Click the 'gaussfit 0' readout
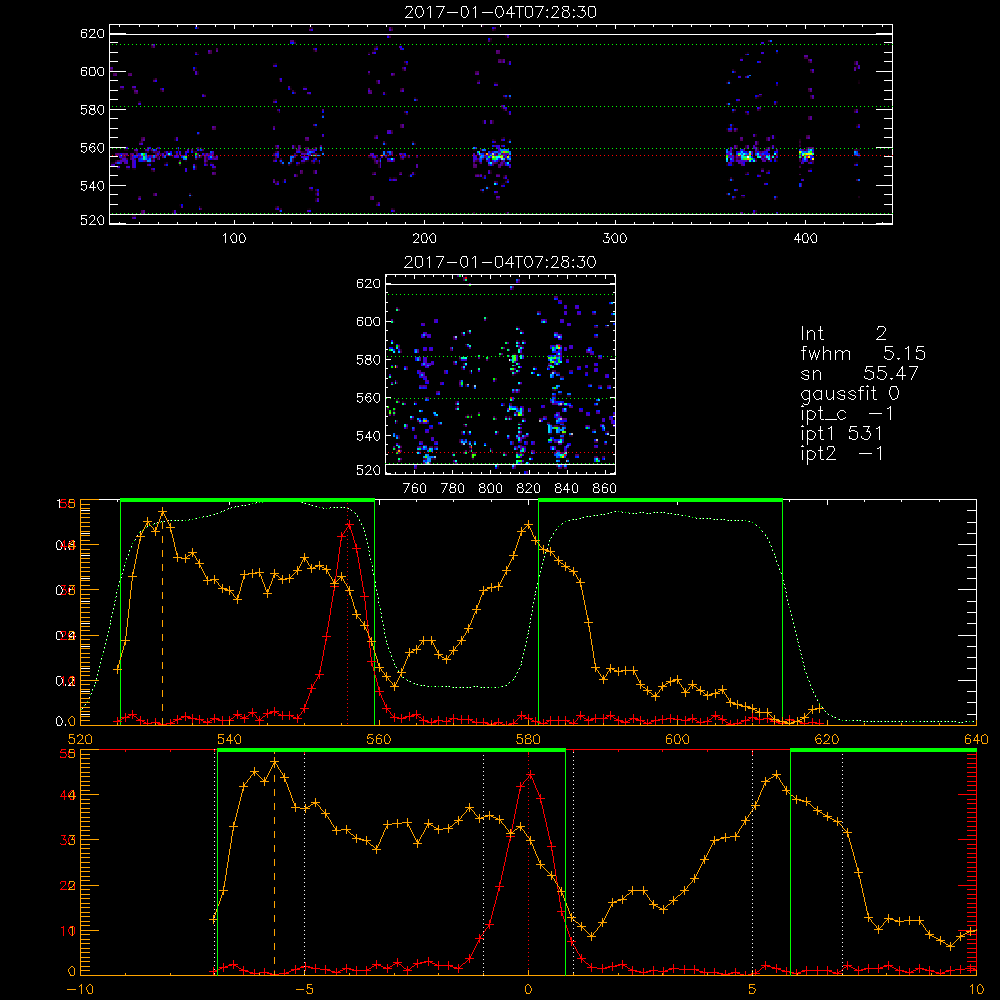The height and width of the screenshot is (1000, 1000). point(849,393)
